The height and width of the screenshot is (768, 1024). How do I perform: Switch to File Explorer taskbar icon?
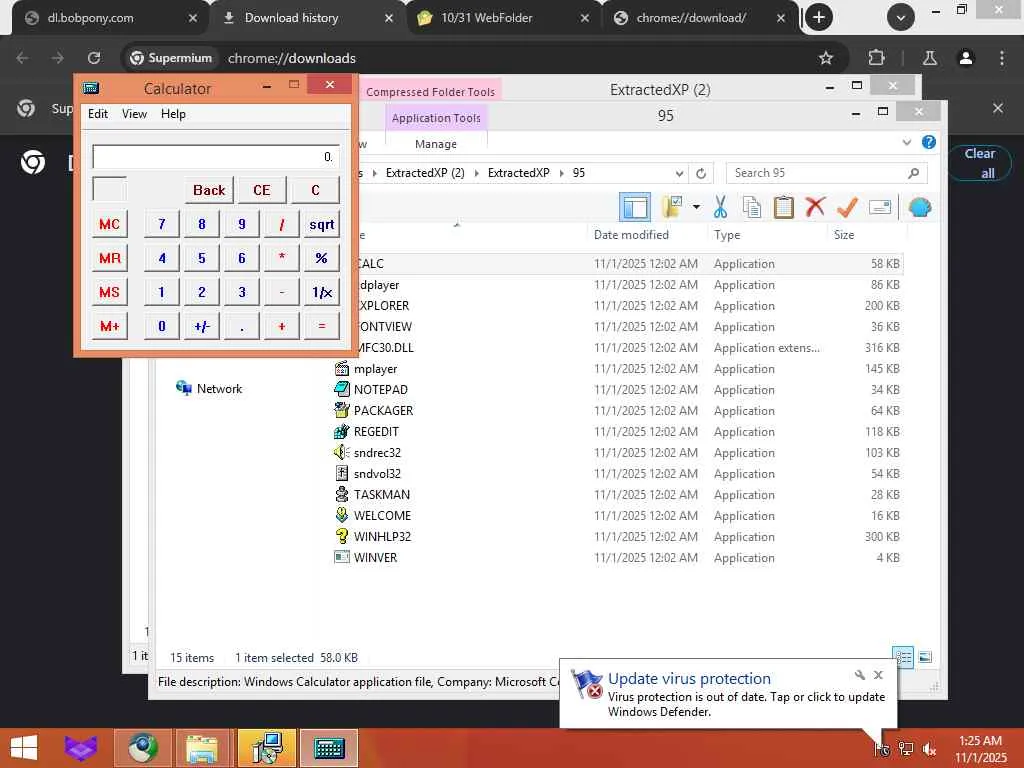point(202,748)
